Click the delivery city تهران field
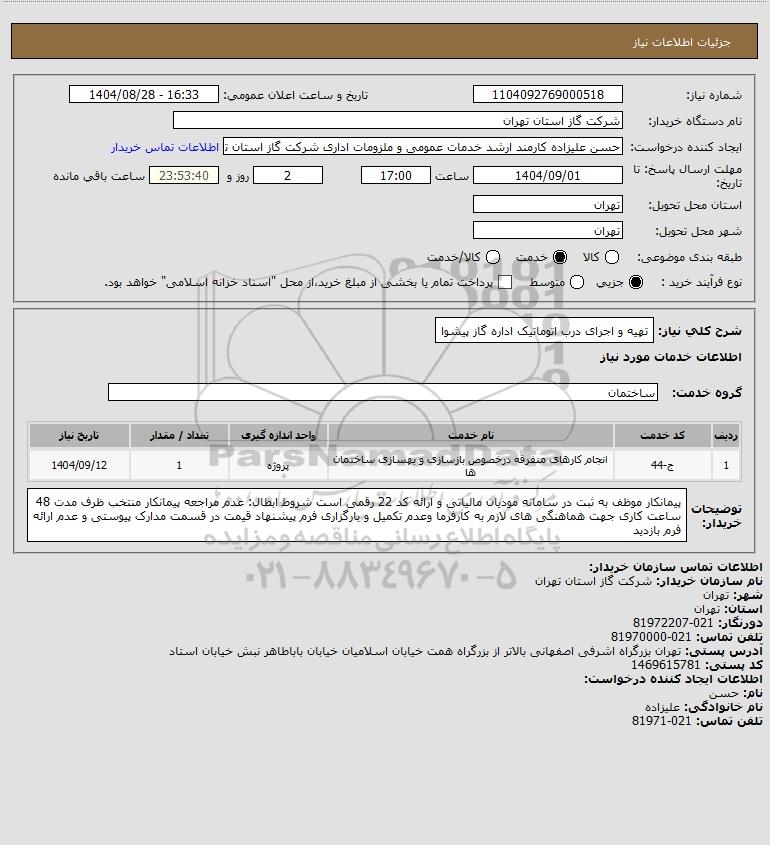 [x=547, y=230]
